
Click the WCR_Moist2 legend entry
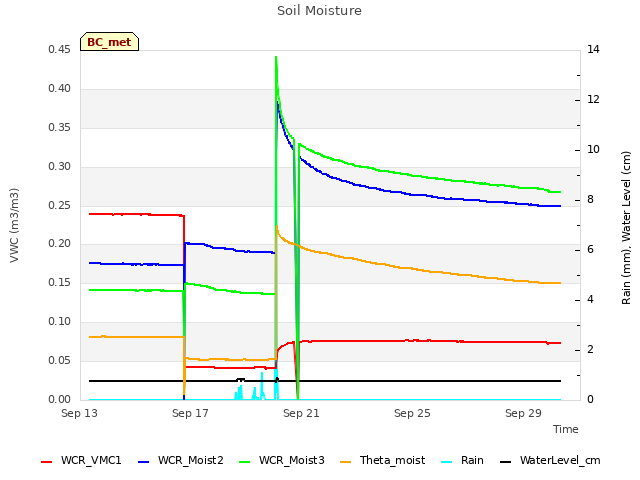(181, 461)
